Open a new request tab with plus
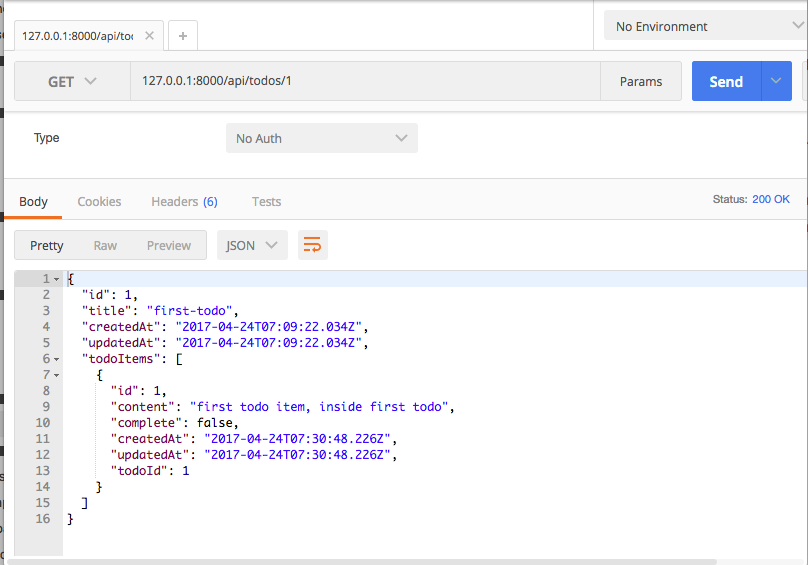Screen dimensions: 808x565 [x=183, y=36]
